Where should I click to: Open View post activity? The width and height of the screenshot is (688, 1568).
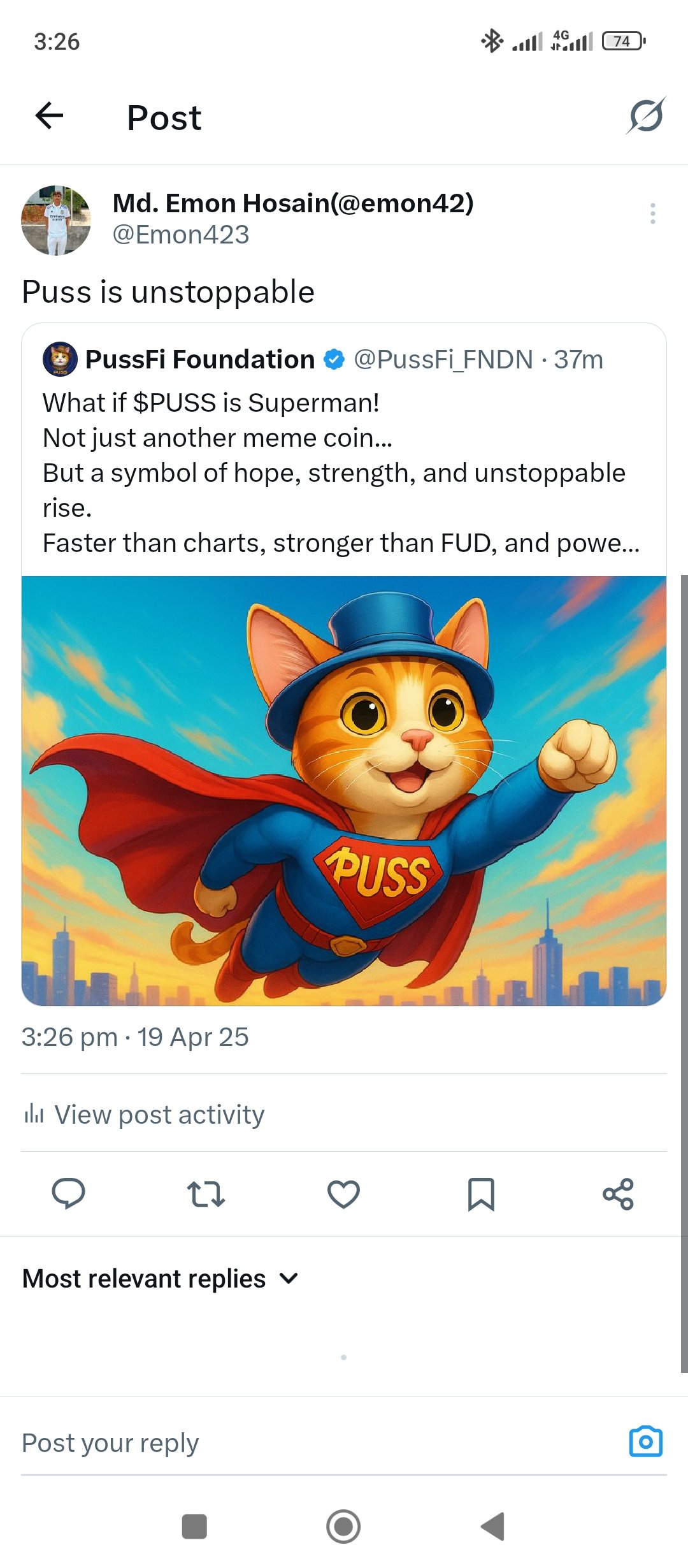click(144, 1114)
